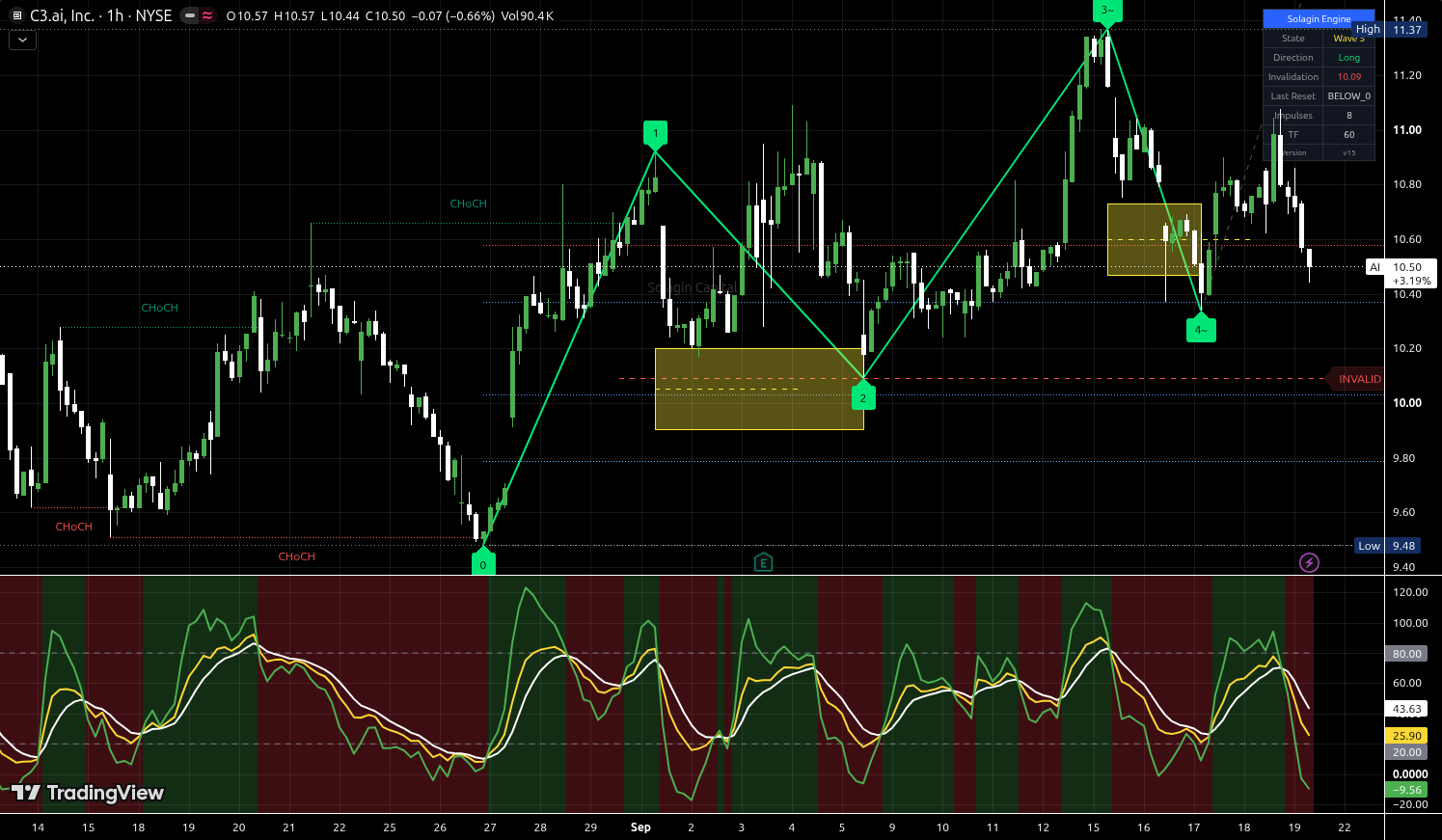Image resolution: width=1442 pixels, height=840 pixels.
Task: Click the High 11.37 price label
Action: tap(1390, 30)
